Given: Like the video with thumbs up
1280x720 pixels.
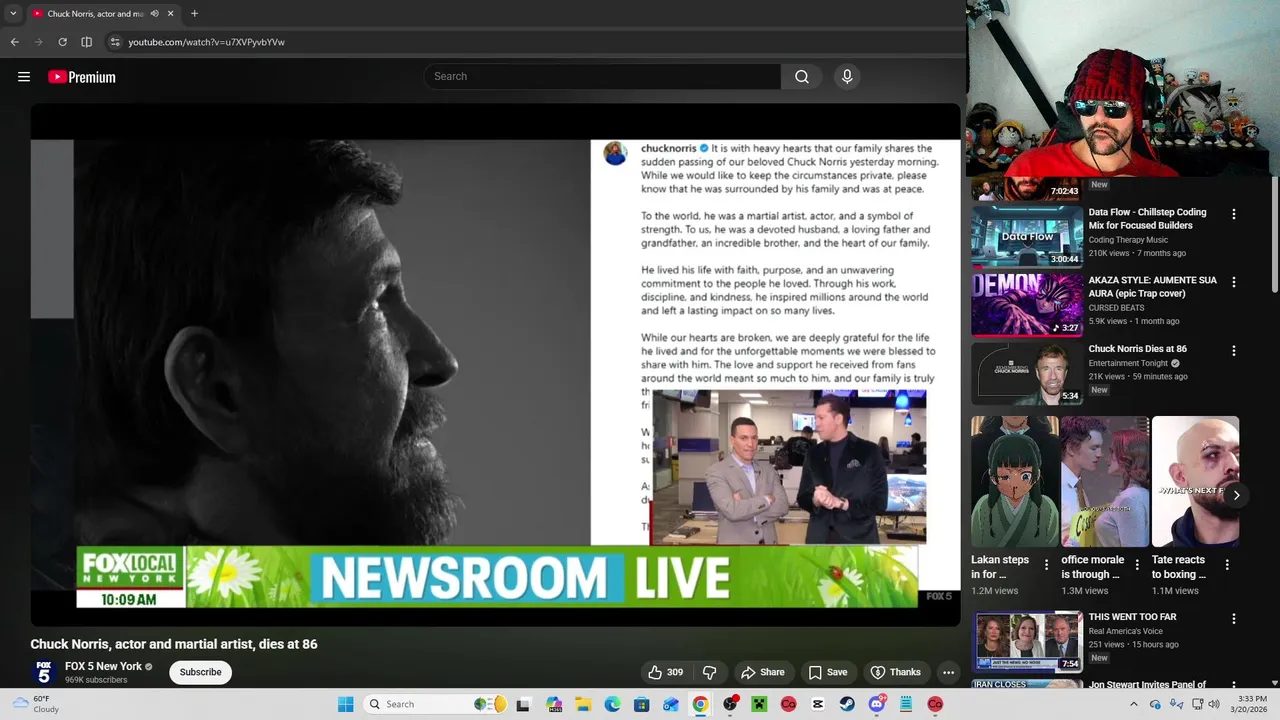Looking at the screenshot, I should click(666, 672).
